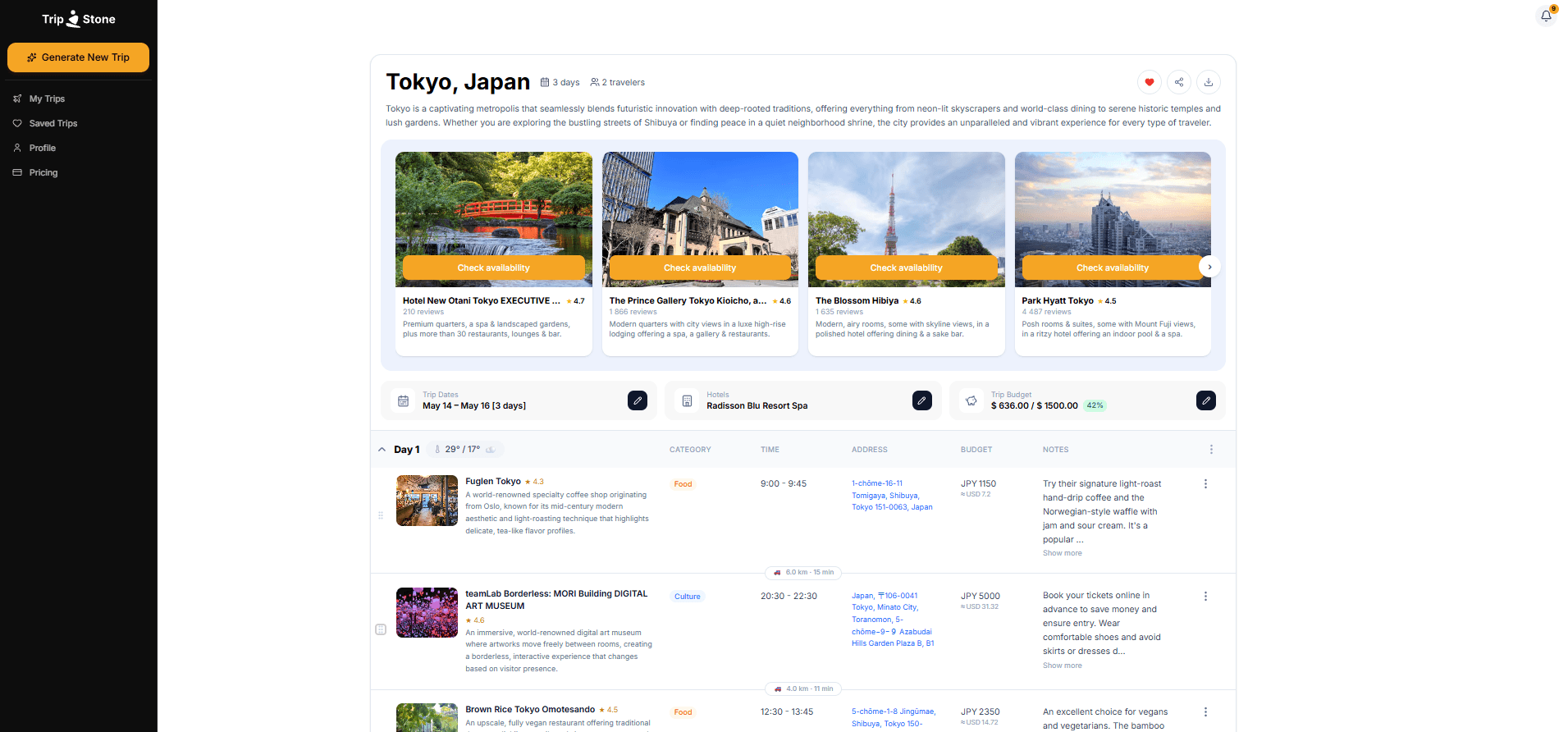Open the notifications bell

pyautogui.click(x=1546, y=16)
